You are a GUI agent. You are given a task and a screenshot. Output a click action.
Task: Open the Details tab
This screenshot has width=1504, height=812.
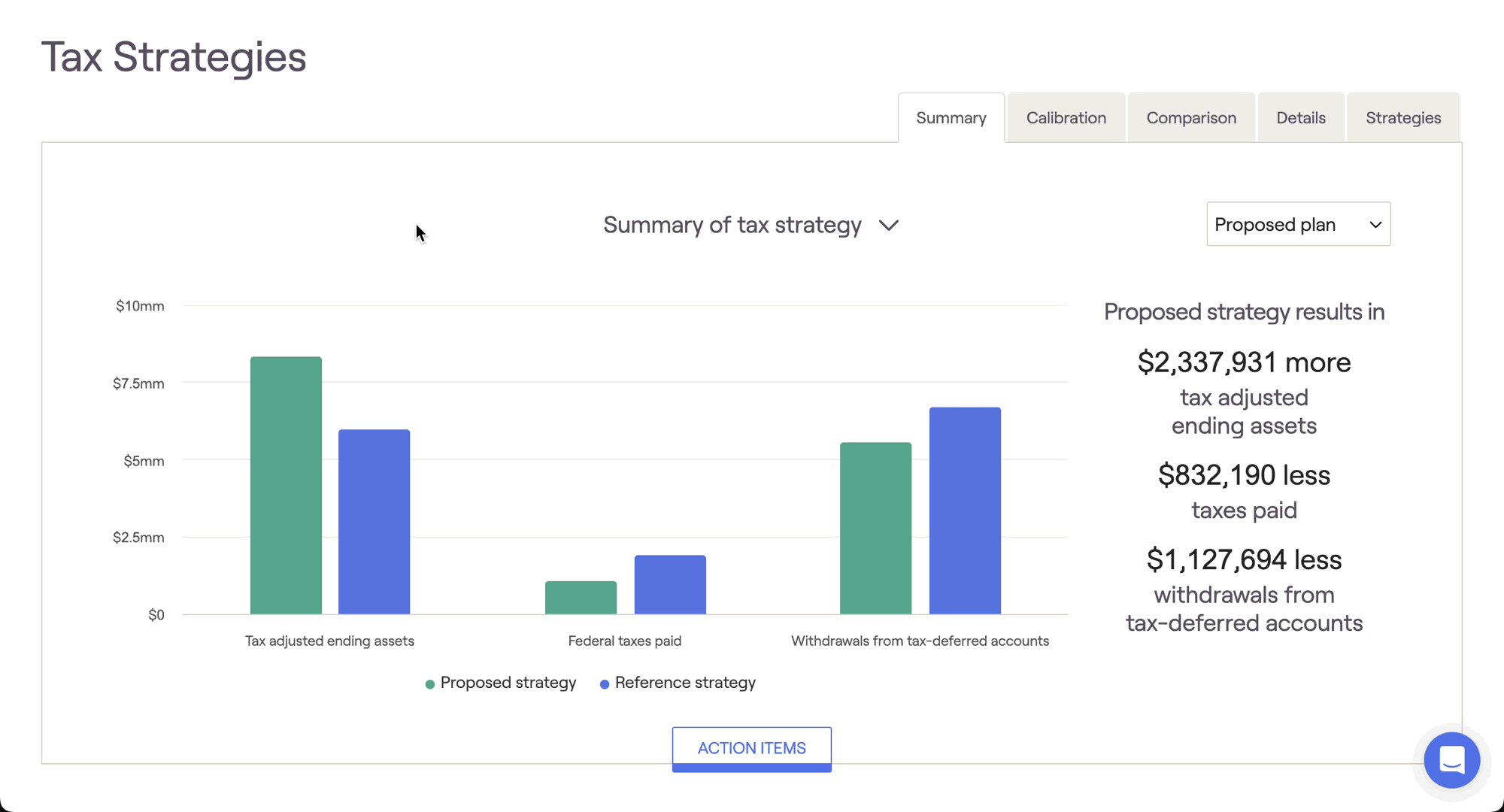click(1300, 118)
